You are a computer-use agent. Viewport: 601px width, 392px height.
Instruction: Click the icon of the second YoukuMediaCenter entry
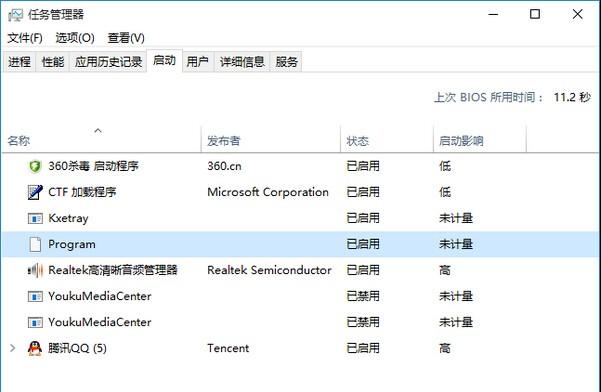tap(35, 322)
